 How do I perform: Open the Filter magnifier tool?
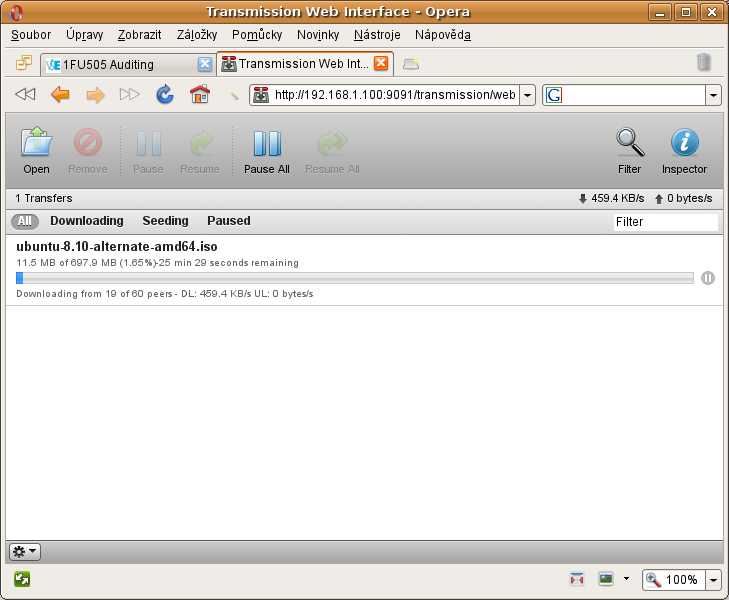pyautogui.click(x=630, y=150)
